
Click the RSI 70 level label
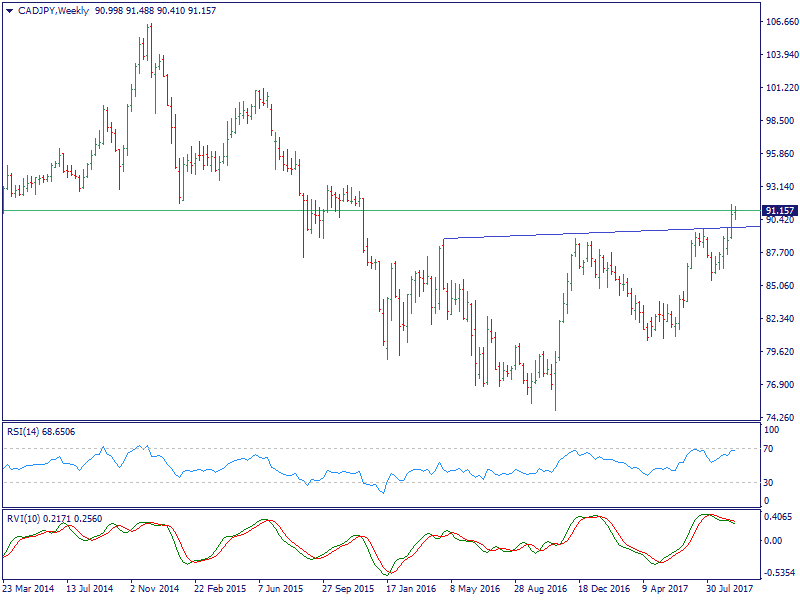(767, 449)
